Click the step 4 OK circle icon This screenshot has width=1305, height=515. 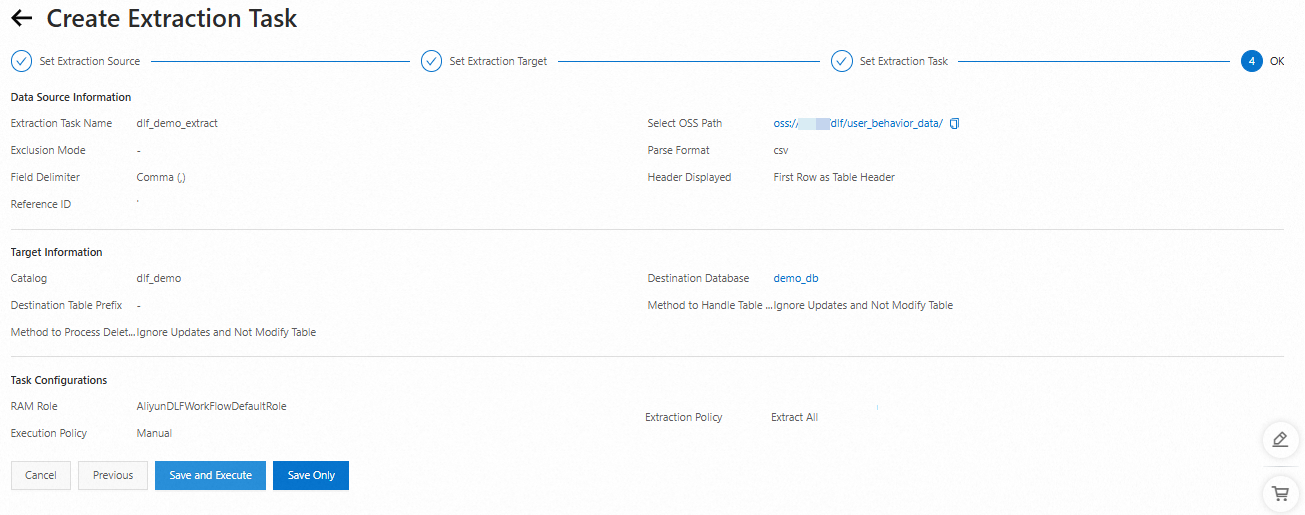pos(1251,61)
